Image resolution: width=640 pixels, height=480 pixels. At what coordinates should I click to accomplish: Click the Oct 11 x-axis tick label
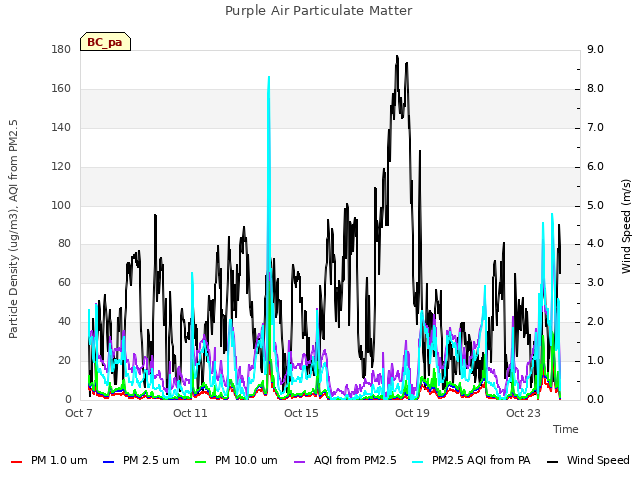coord(190,413)
